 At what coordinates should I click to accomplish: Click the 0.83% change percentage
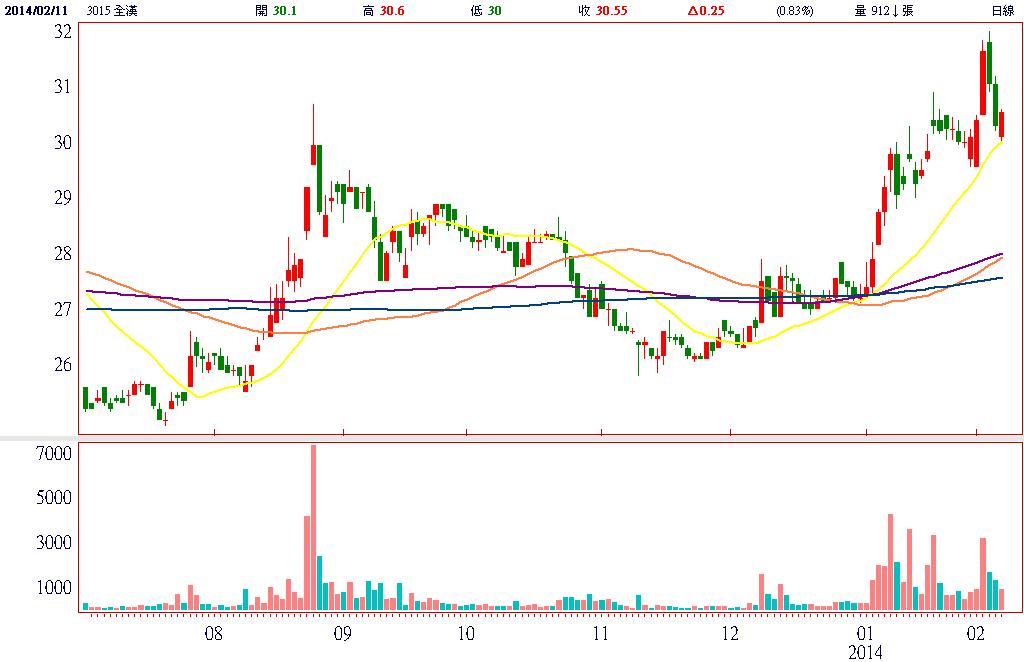[795, 11]
